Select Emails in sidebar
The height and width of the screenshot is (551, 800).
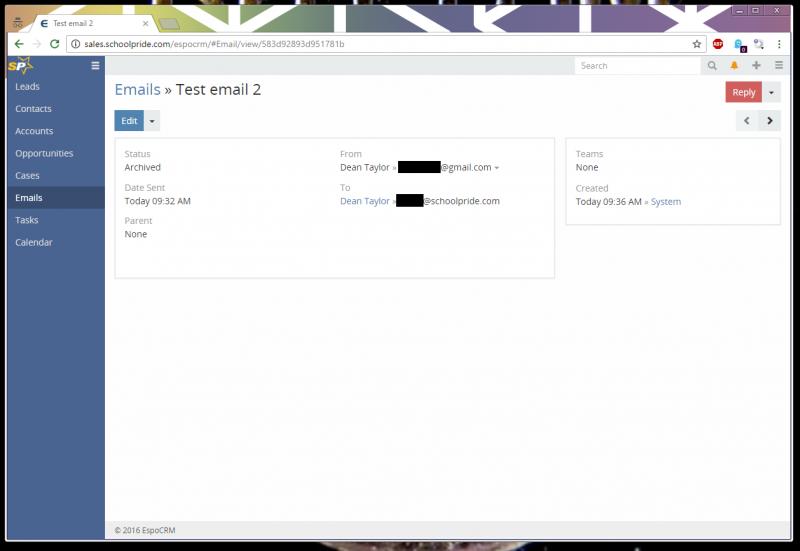click(x=56, y=198)
